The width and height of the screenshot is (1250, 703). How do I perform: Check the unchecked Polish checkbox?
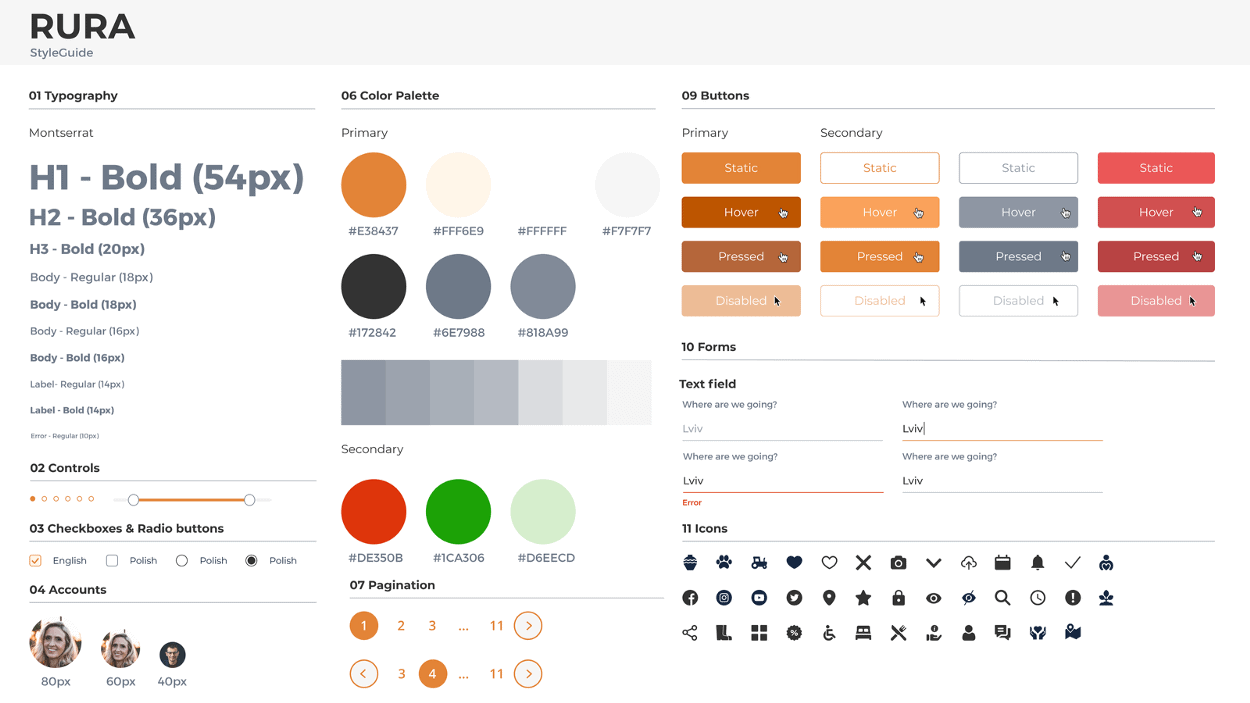(x=112, y=561)
